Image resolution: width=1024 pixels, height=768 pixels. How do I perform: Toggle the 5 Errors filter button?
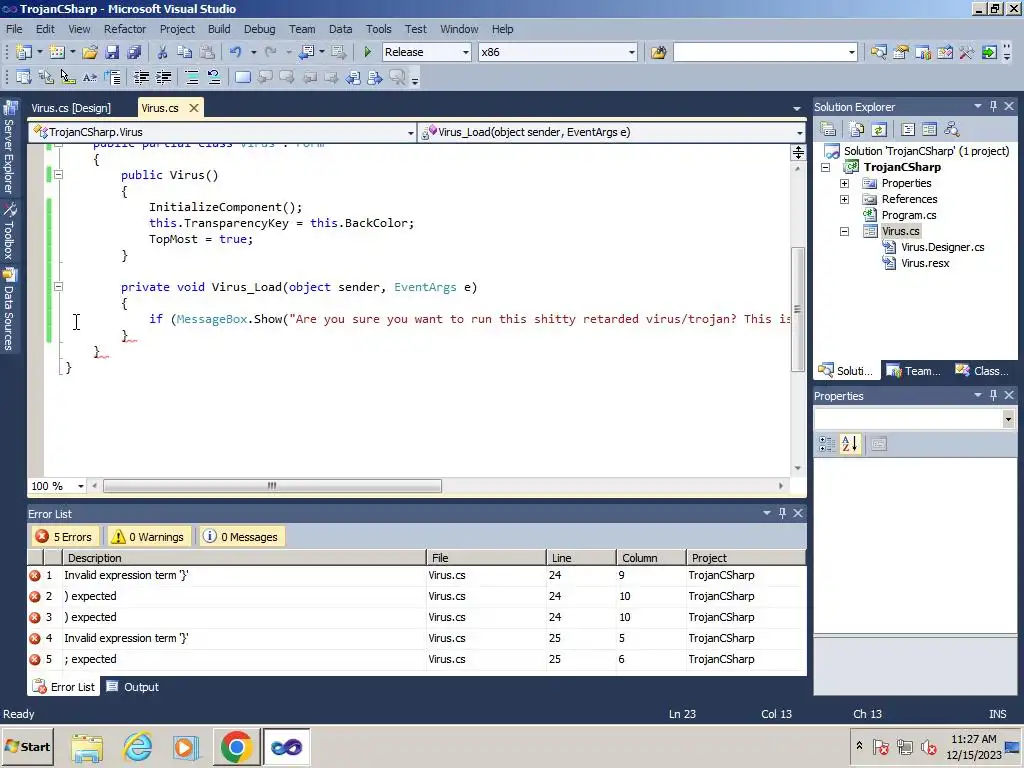click(x=65, y=537)
